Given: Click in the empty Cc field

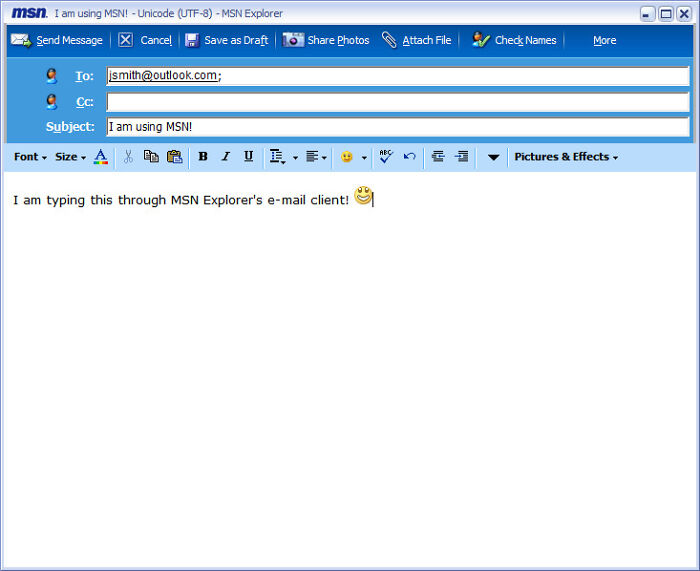Looking at the screenshot, I should coord(398,102).
